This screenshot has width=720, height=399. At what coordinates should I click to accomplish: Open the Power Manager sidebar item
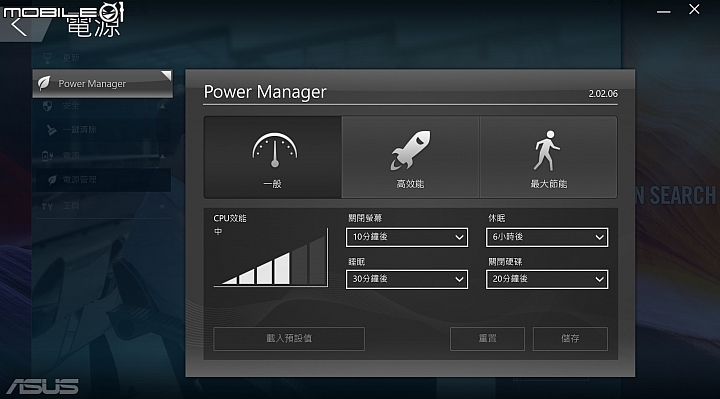click(102, 84)
